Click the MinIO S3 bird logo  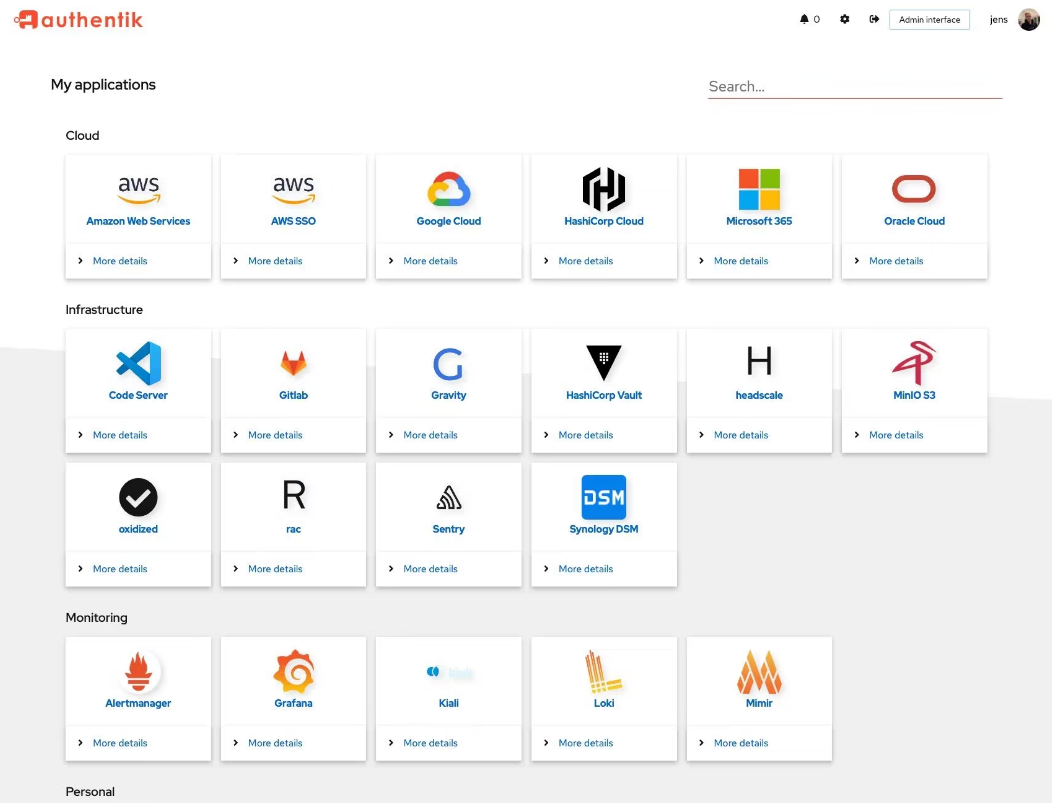914,363
